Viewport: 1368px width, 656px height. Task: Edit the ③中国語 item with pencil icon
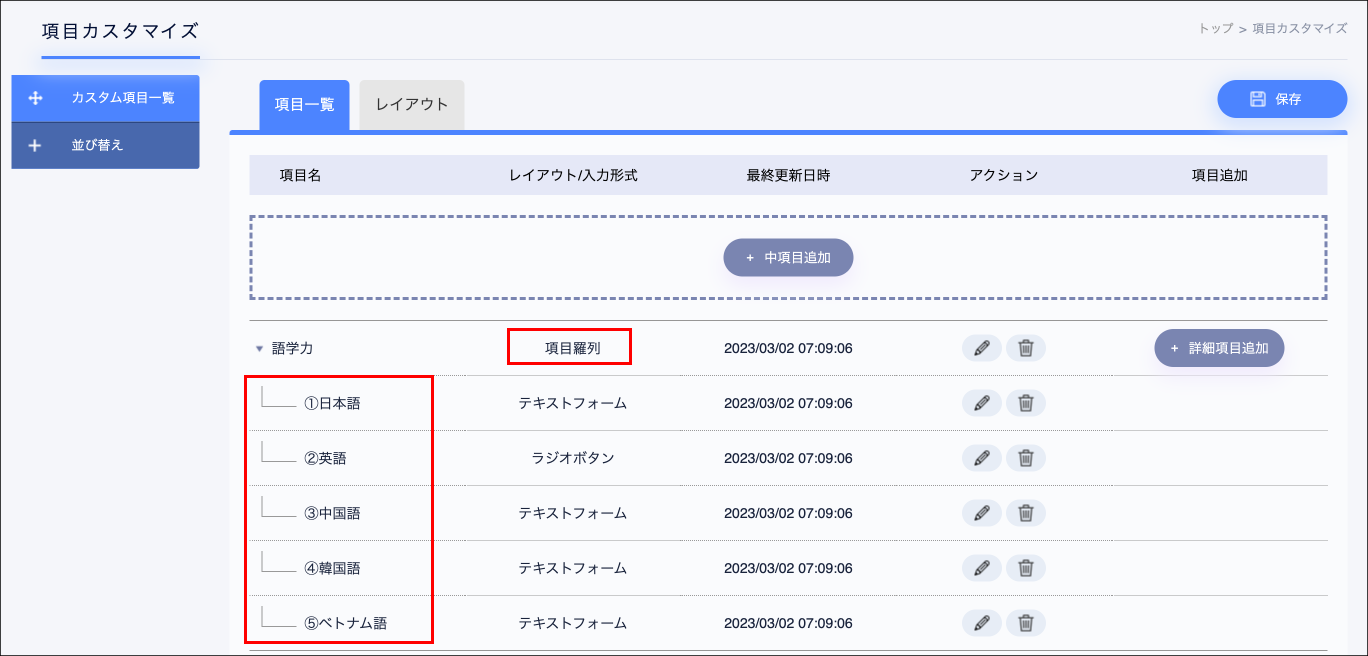[x=981, y=513]
